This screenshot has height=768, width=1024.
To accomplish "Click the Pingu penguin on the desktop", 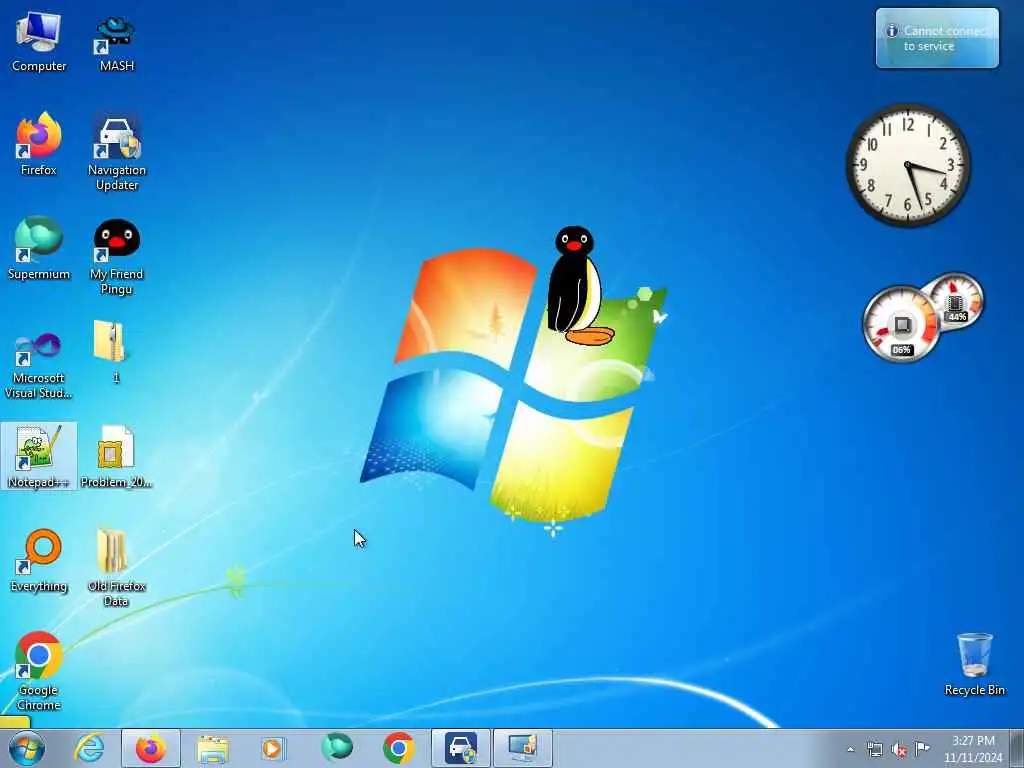I will (x=578, y=285).
